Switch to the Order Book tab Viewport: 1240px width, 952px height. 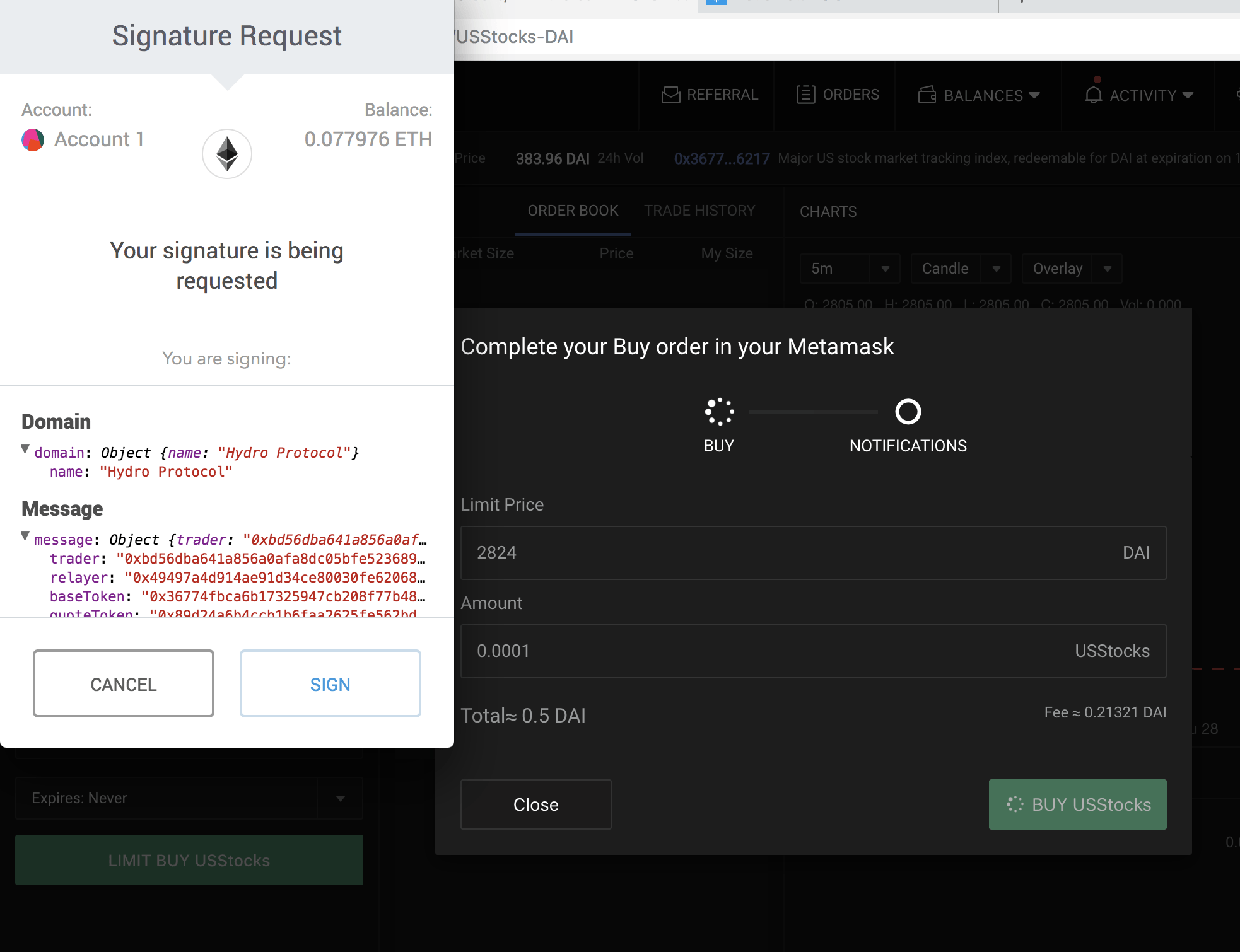pos(573,211)
